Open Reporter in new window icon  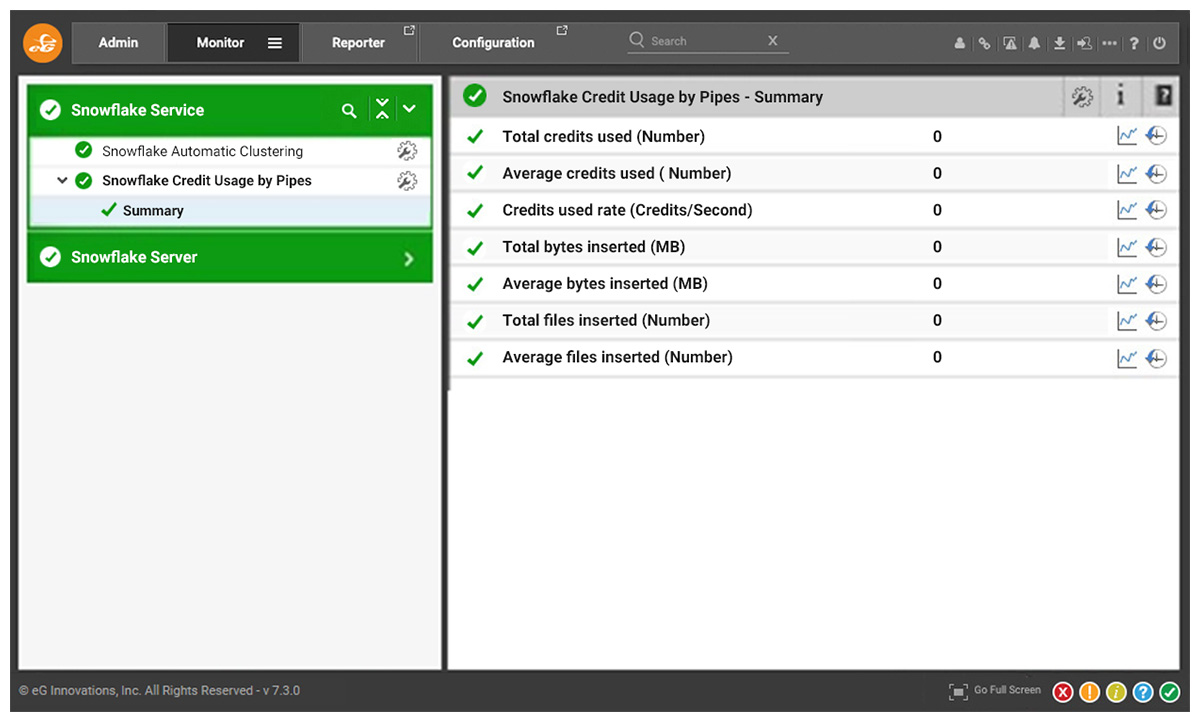[x=408, y=31]
